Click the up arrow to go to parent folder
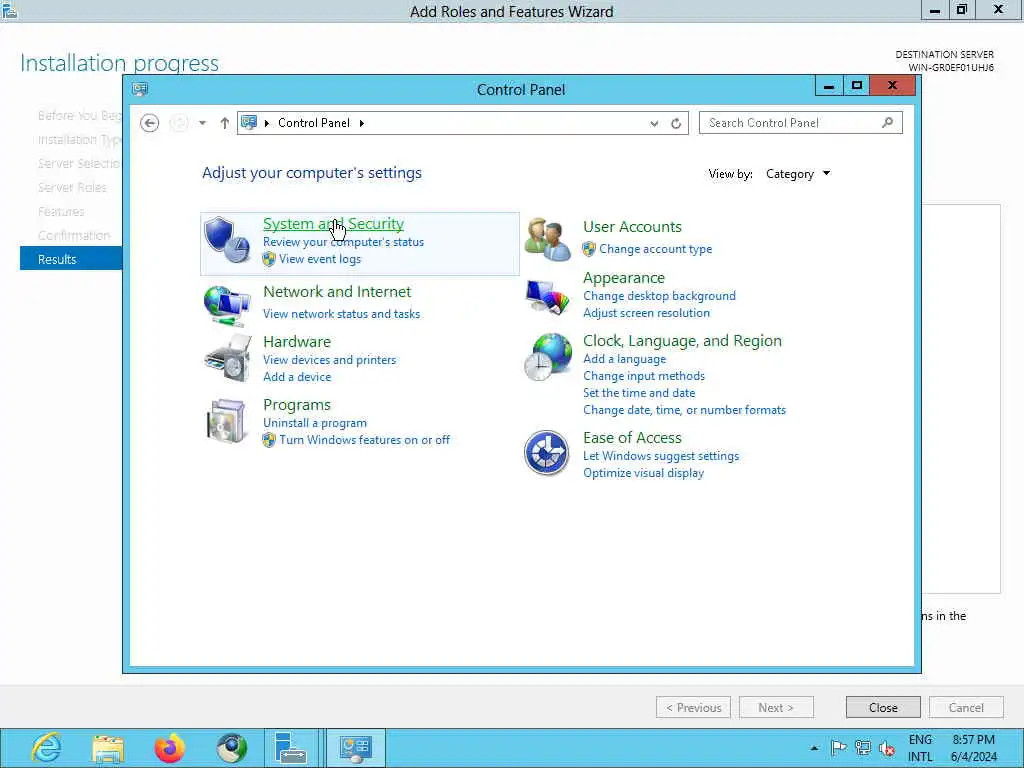Viewport: 1024px width, 768px height. tap(225, 123)
